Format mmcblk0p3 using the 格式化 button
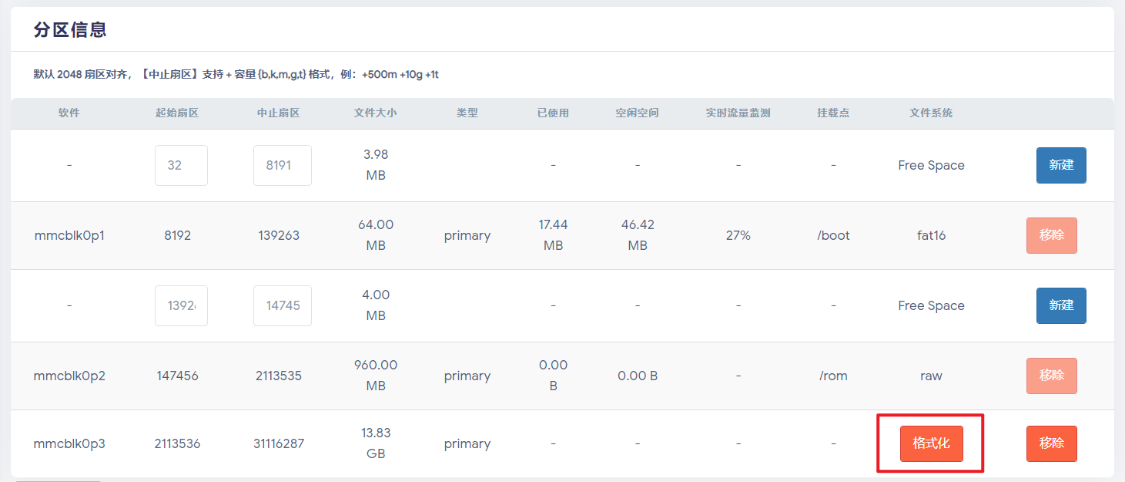The width and height of the screenshot is (1125, 482). click(x=931, y=444)
